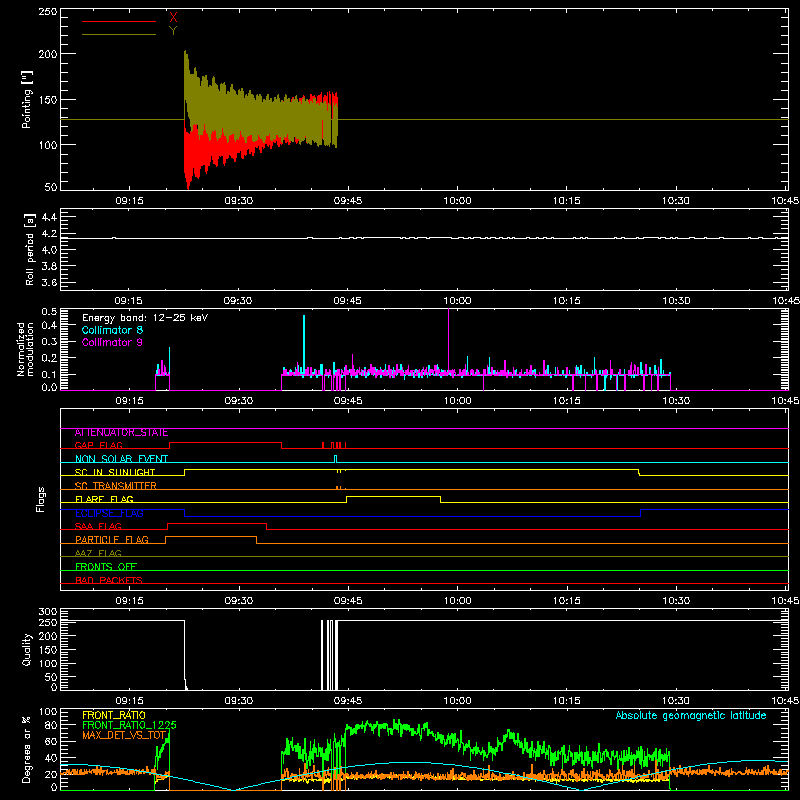Screen dimensions: 800x800
Task: Click the 300 tick on Quality axis
Action: coord(47,612)
